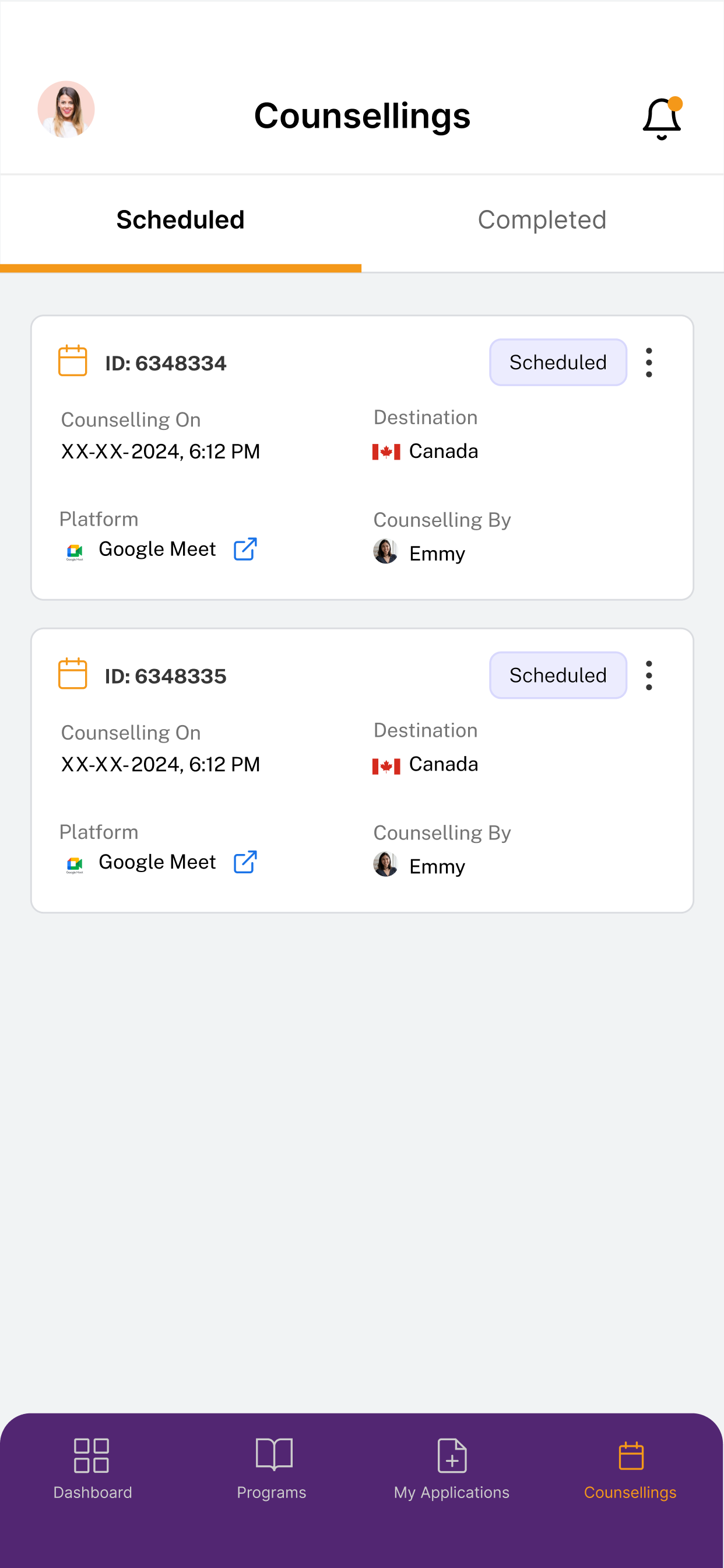Switch to the Completed tab
Image resolution: width=724 pixels, height=1568 pixels.
(542, 220)
